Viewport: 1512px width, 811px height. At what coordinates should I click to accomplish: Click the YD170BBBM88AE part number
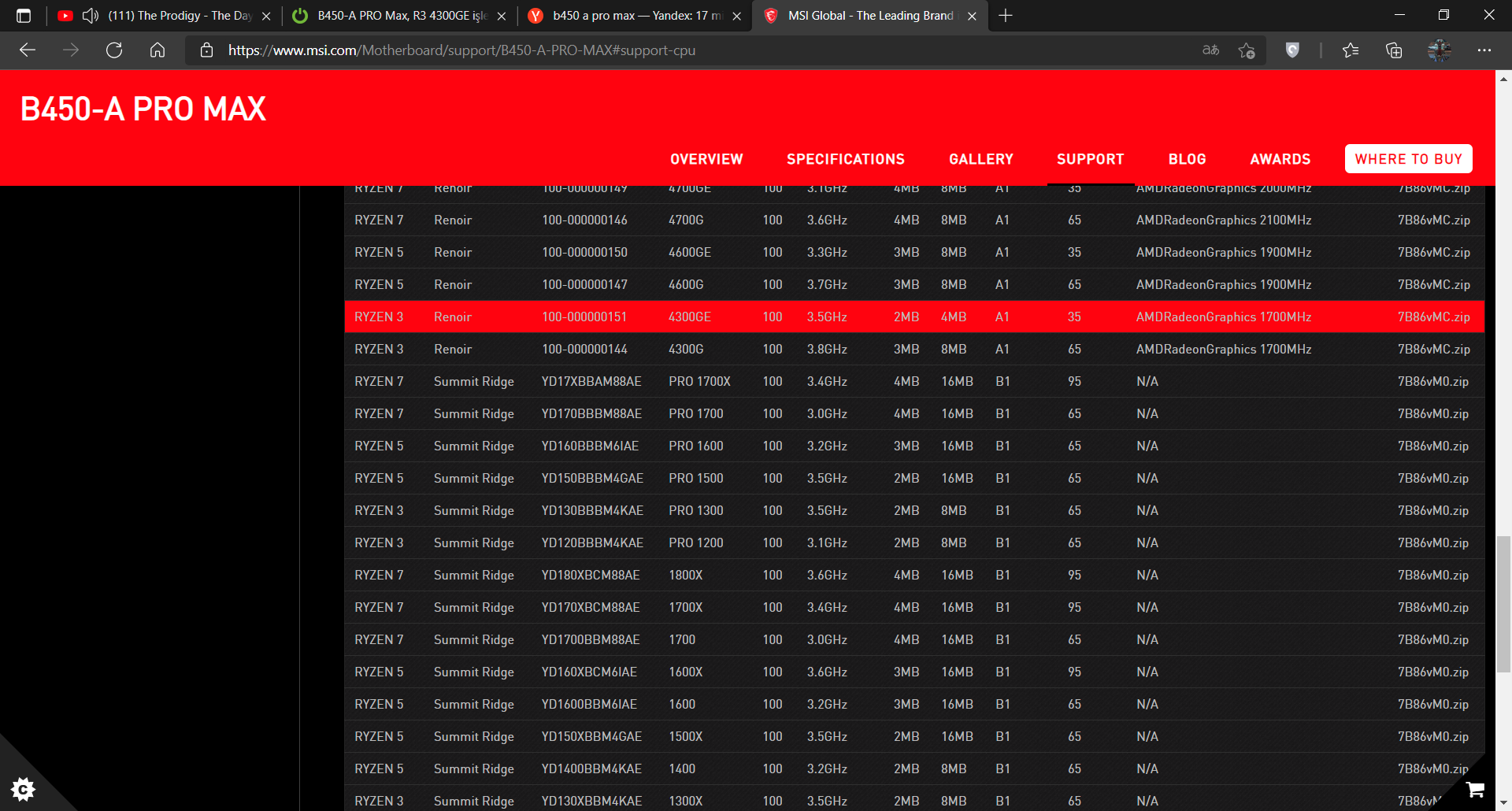[x=591, y=414]
